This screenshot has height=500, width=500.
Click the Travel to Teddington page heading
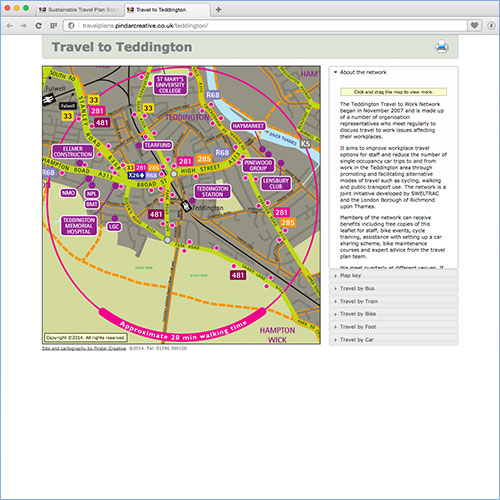coord(122,47)
